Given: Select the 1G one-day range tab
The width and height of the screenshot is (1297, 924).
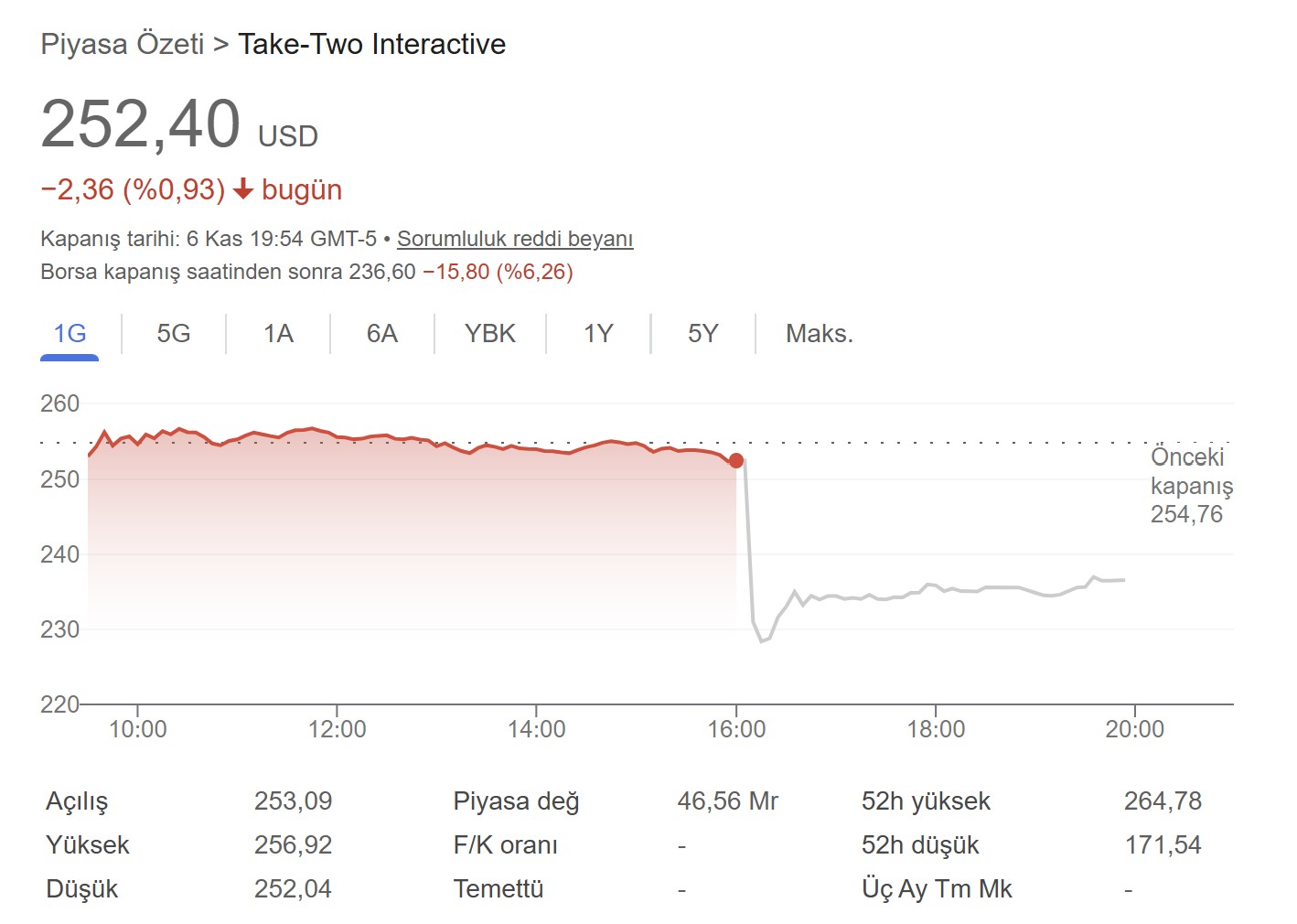Looking at the screenshot, I should pos(70,334).
